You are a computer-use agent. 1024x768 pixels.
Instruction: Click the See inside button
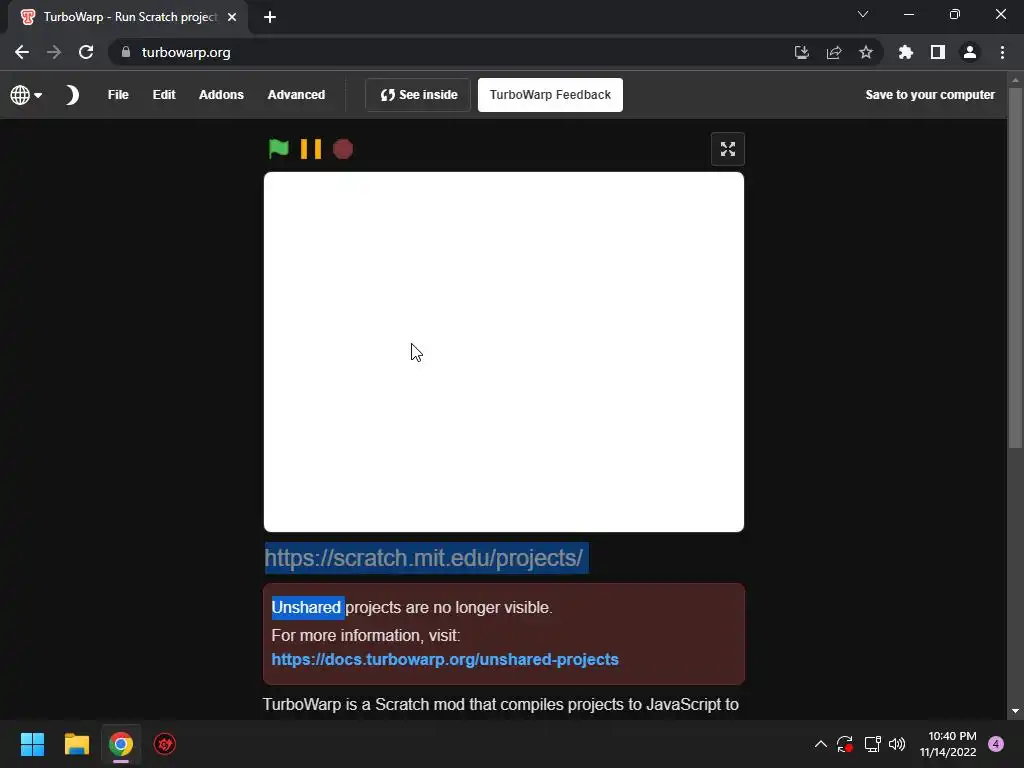pos(419,95)
